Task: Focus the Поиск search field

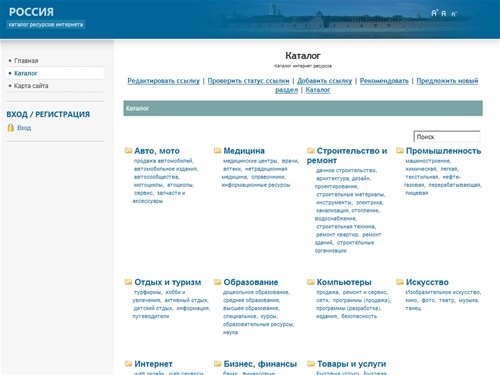Action: [x=447, y=137]
